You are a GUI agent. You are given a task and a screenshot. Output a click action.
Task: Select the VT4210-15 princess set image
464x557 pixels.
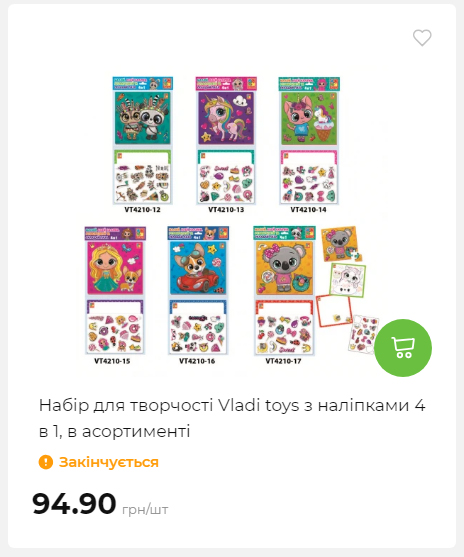pyautogui.click(x=115, y=290)
